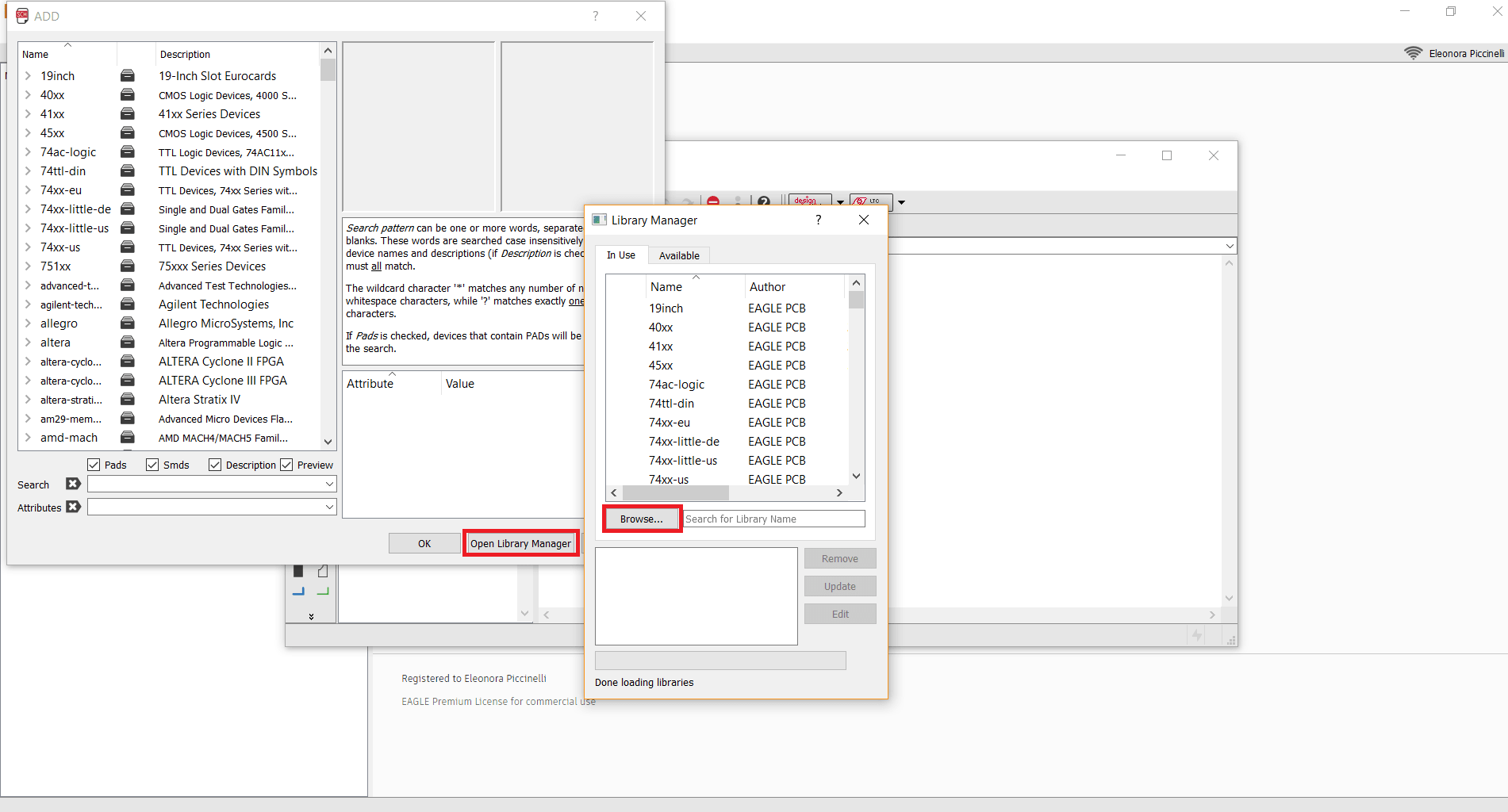Image resolution: width=1508 pixels, height=812 pixels.
Task: Select 'Allegro MicroSystems, Inc' description
Action: tap(226, 324)
